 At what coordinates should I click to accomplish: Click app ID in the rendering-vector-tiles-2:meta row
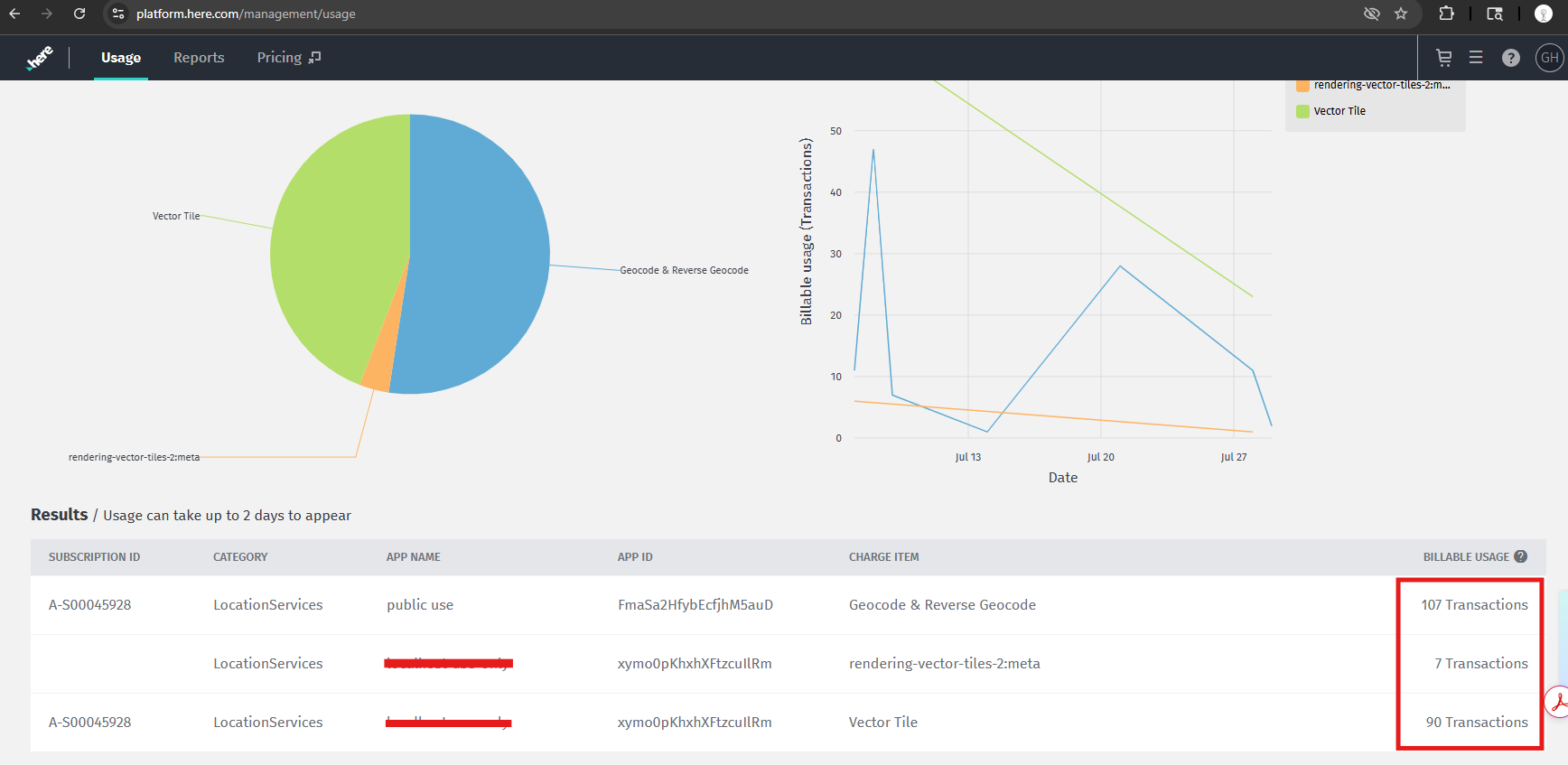pos(695,664)
